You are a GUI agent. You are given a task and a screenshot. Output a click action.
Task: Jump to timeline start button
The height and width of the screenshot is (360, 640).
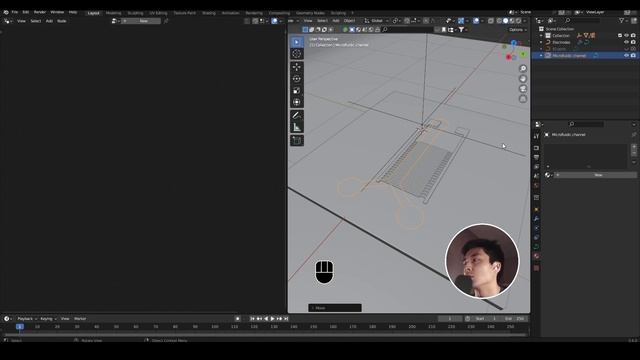(252, 319)
